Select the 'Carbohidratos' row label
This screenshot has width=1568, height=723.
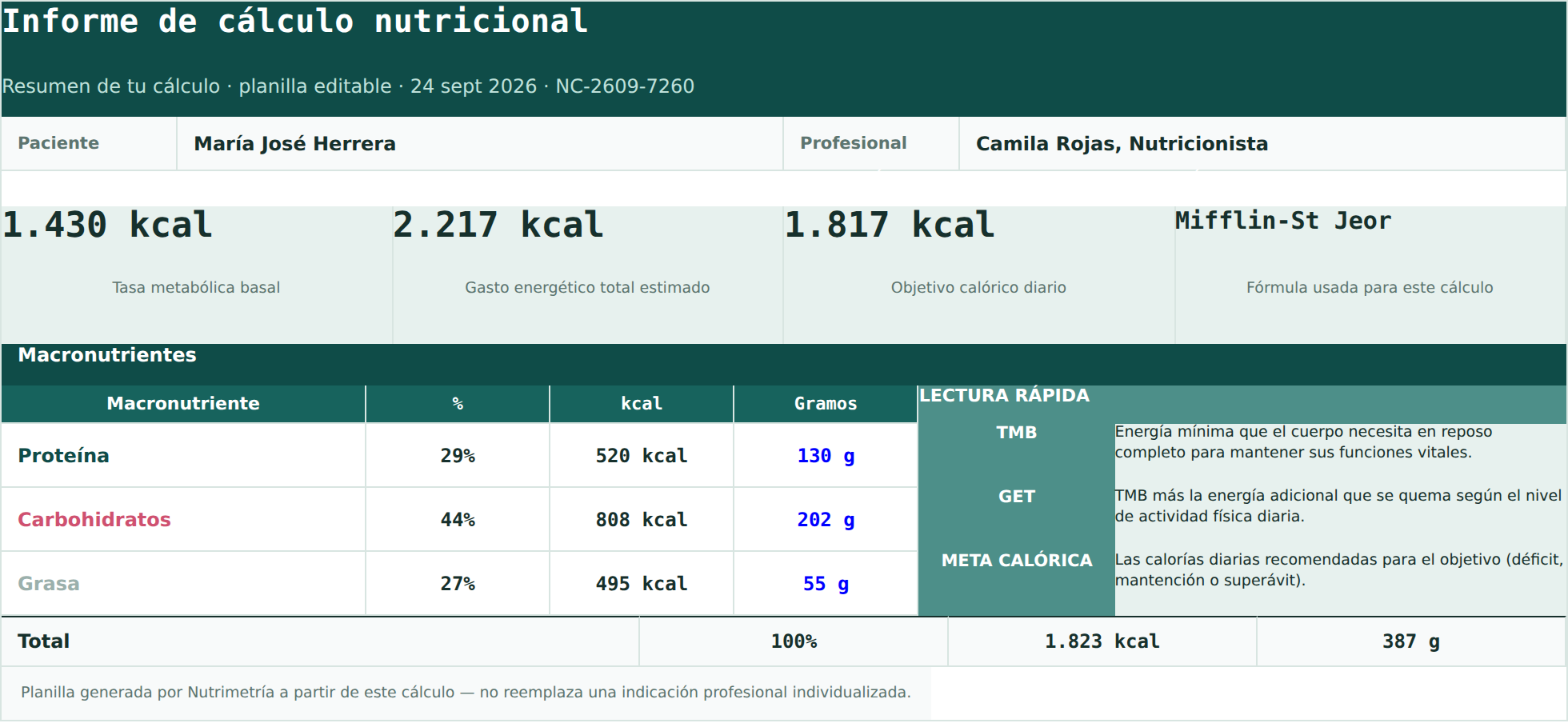183,520
